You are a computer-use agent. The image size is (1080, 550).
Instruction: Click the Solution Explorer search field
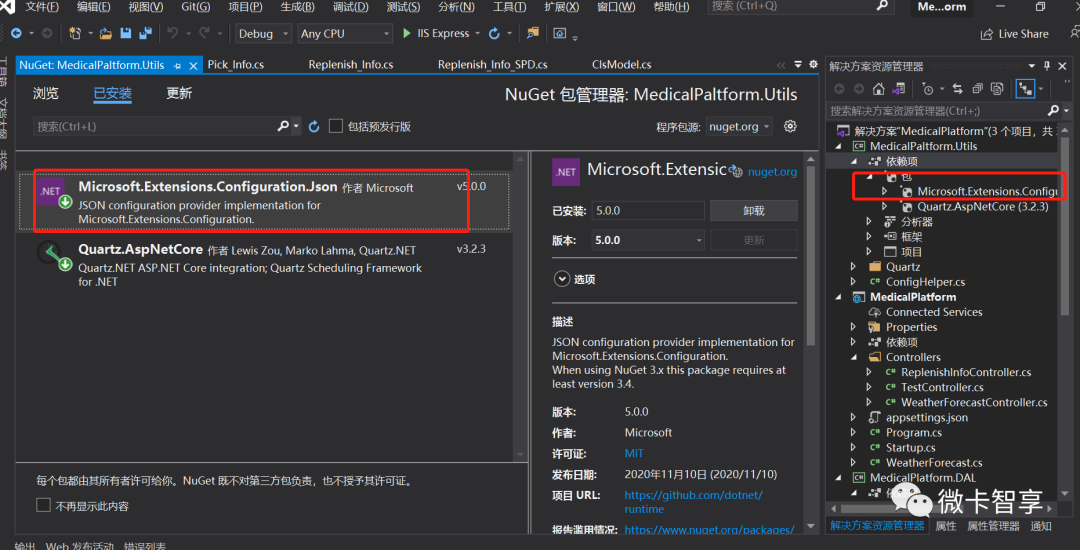[x=936, y=111]
